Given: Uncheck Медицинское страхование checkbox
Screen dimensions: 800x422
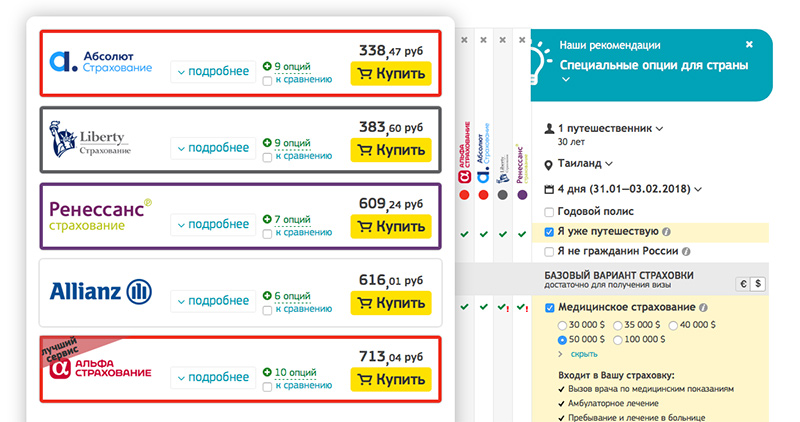Looking at the screenshot, I should [x=549, y=308].
